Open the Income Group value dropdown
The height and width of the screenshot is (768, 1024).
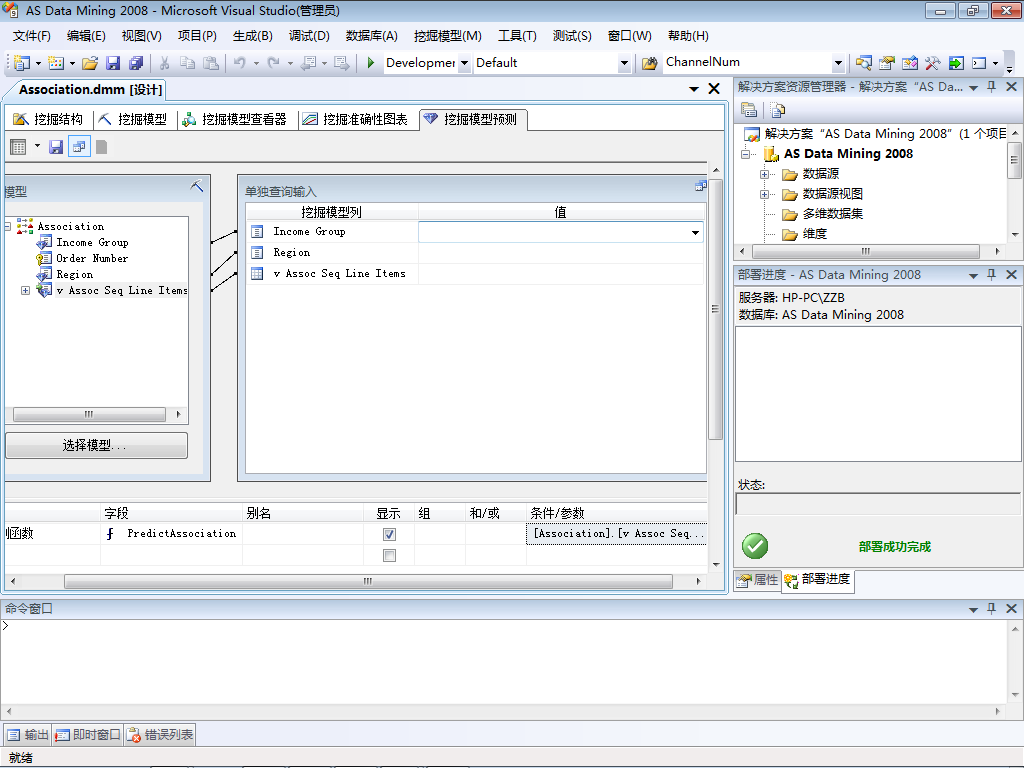(695, 232)
